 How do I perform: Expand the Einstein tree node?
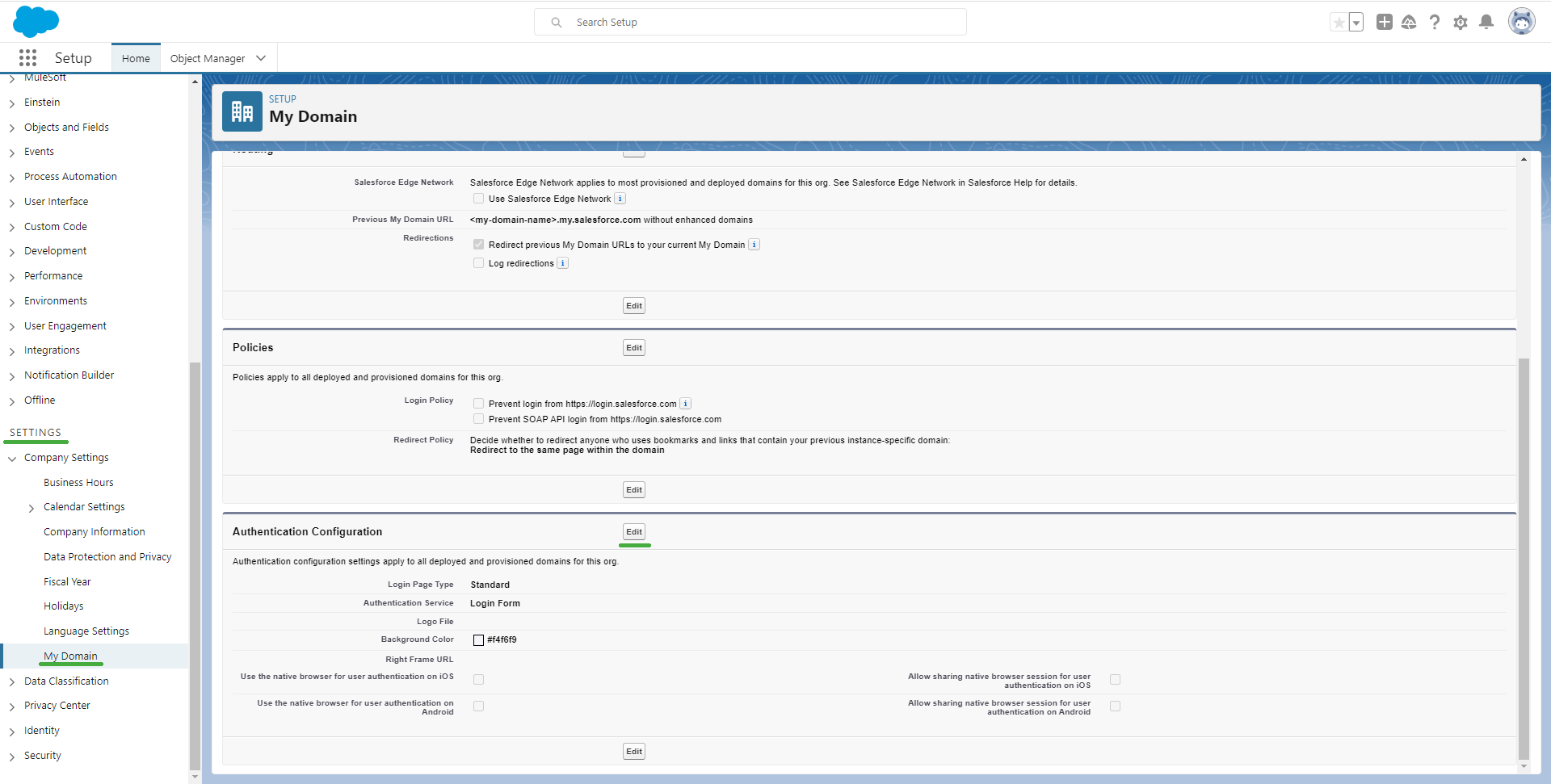coord(12,103)
